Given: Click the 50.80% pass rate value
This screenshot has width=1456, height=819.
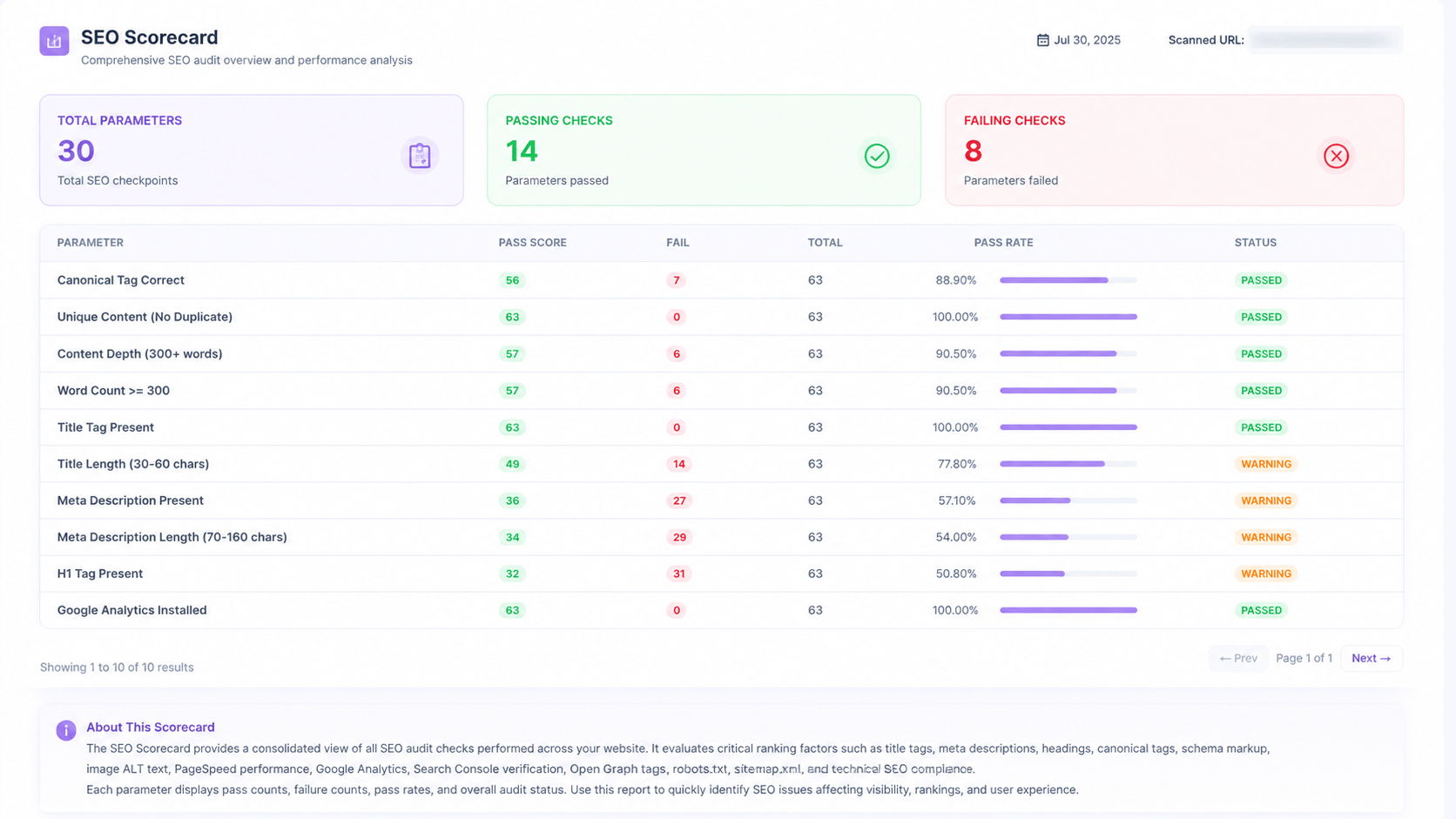Looking at the screenshot, I should point(956,574).
